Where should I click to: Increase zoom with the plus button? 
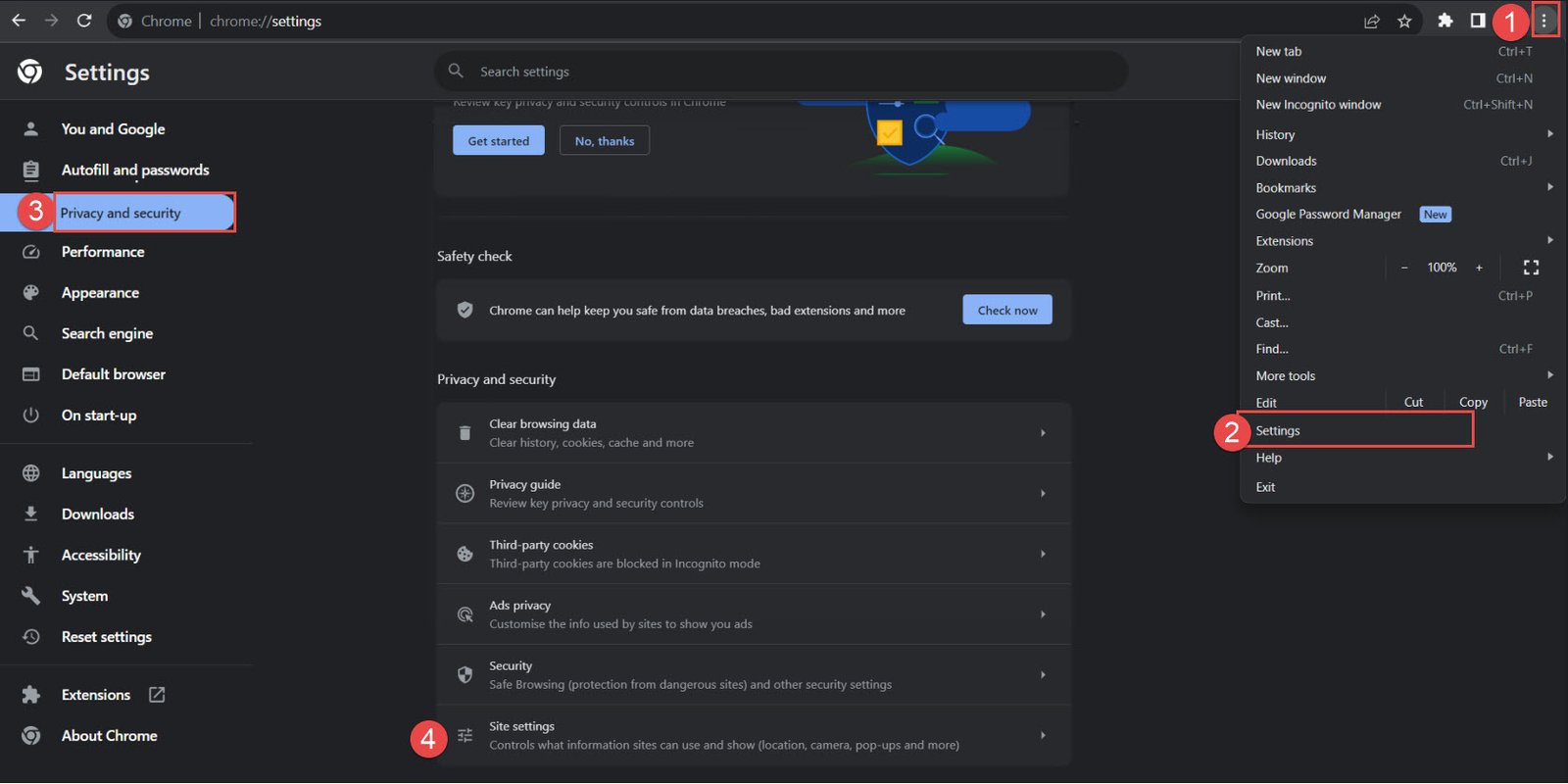(x=1479, y=268)
